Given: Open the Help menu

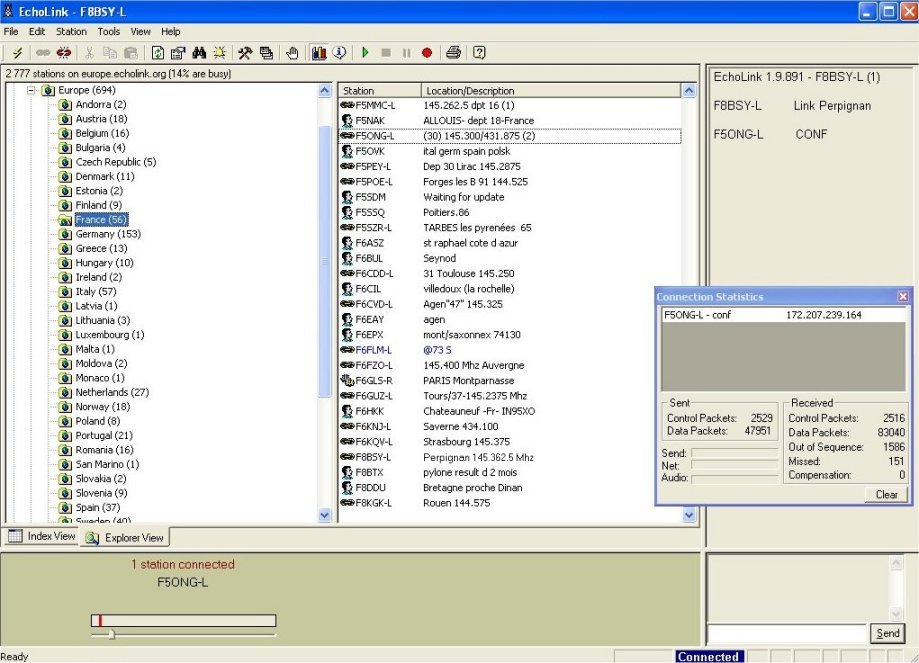Looking at the screenshot, I should (171, 32).
